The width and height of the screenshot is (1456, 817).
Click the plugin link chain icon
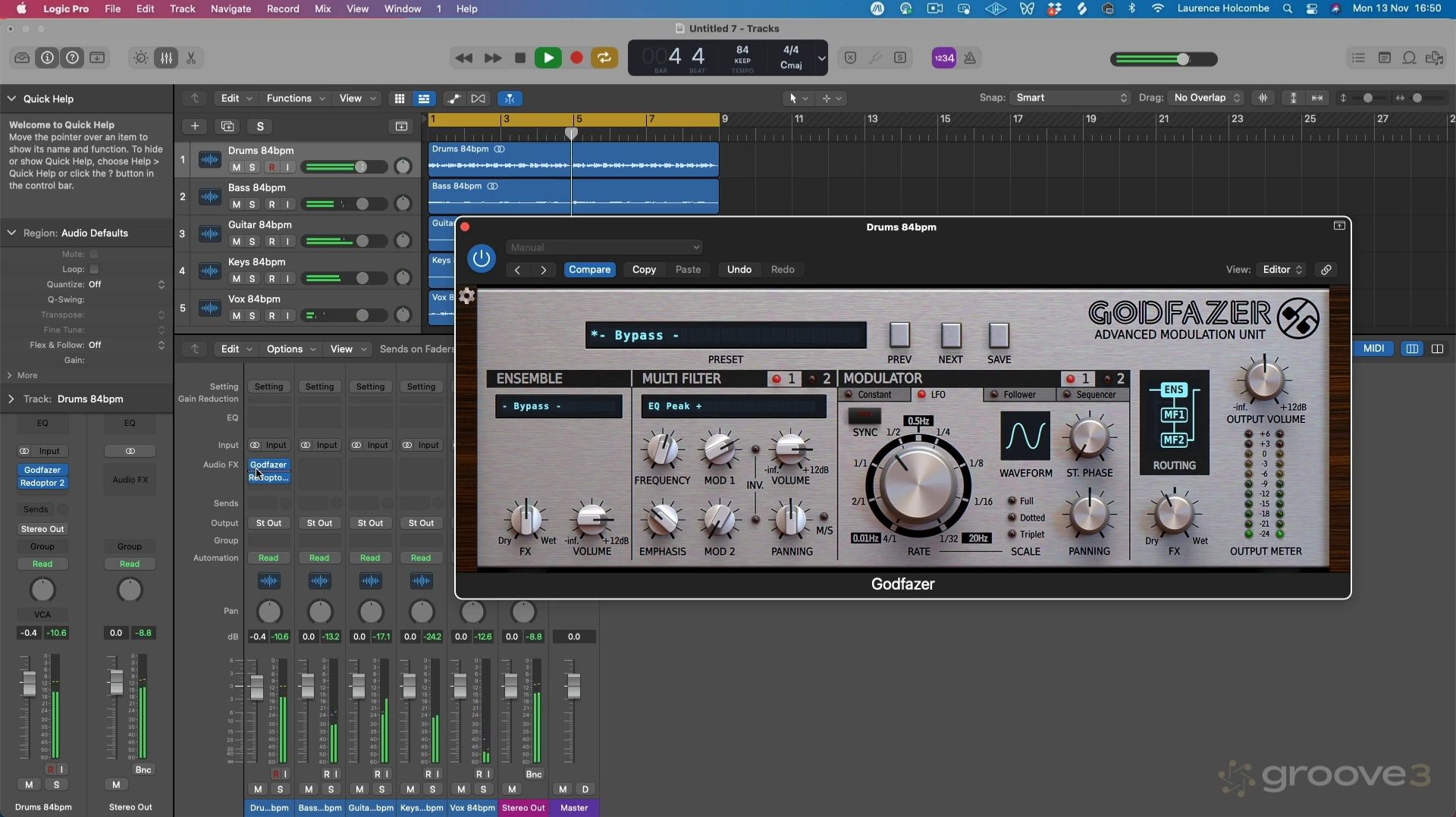point(1326,270)
